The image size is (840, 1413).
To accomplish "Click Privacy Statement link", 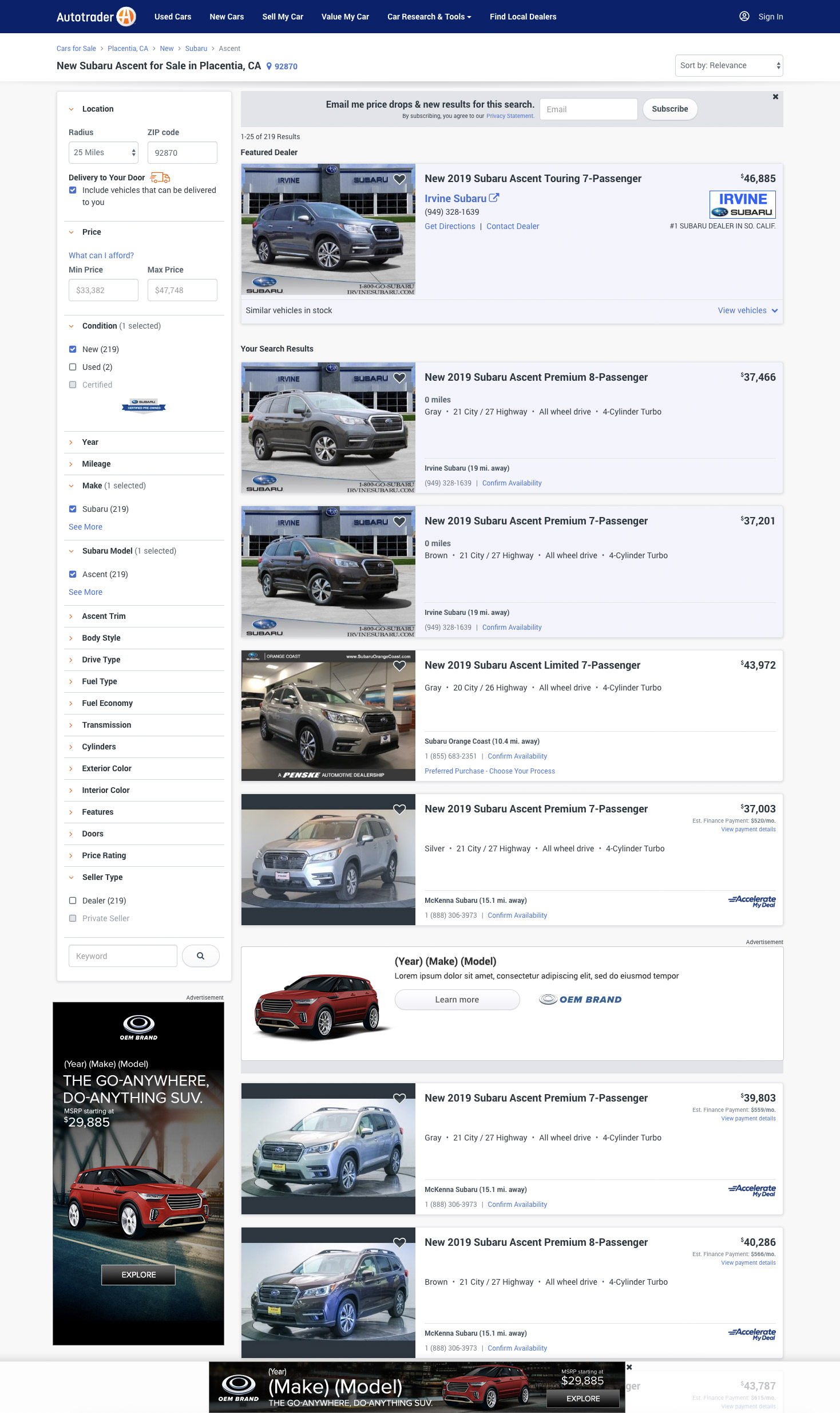I will 510,116.
